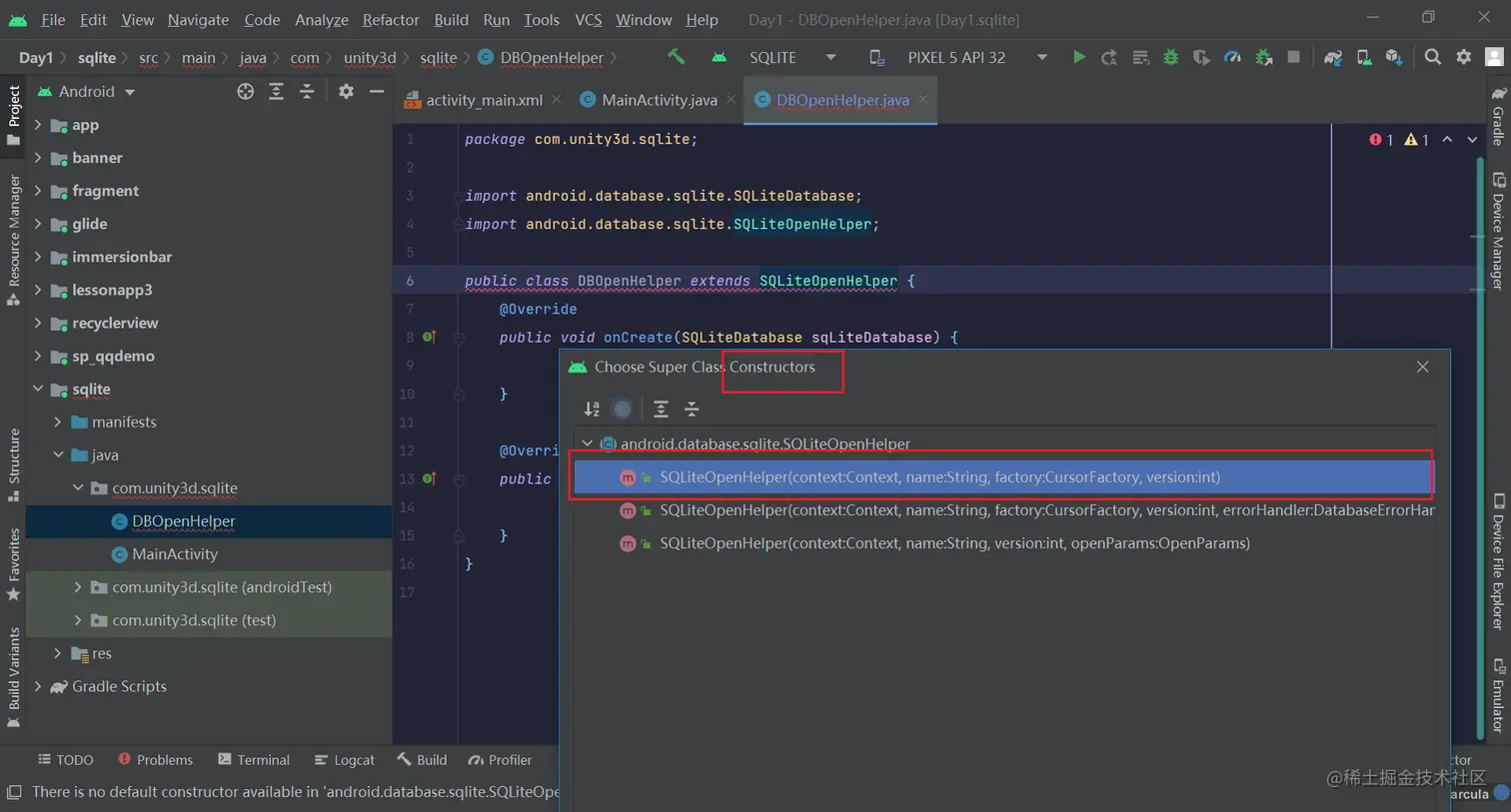1511x812 pixels.
Task: Open the Logcat tool window
Action: [x=344, y=760]
